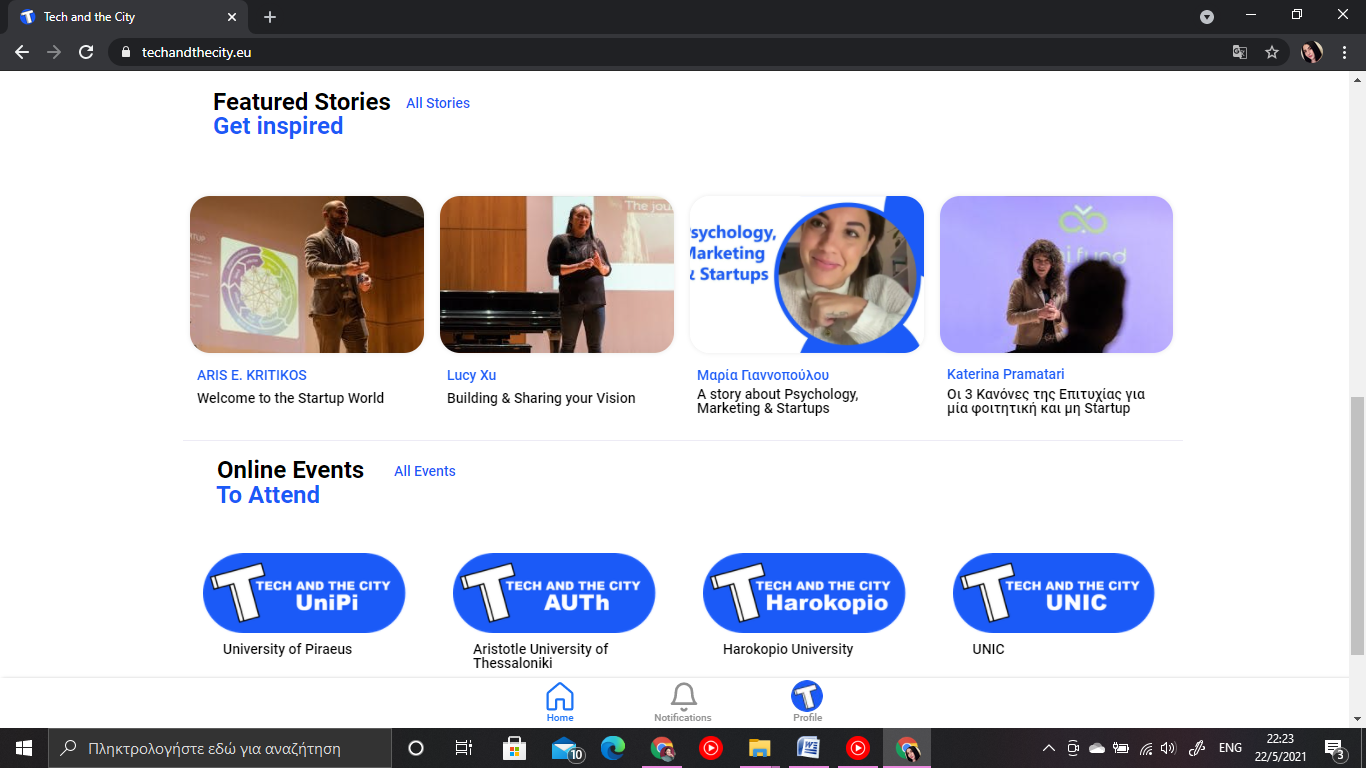Show hidden system tray icons

pyautogui.click(x=1048, y=748)
